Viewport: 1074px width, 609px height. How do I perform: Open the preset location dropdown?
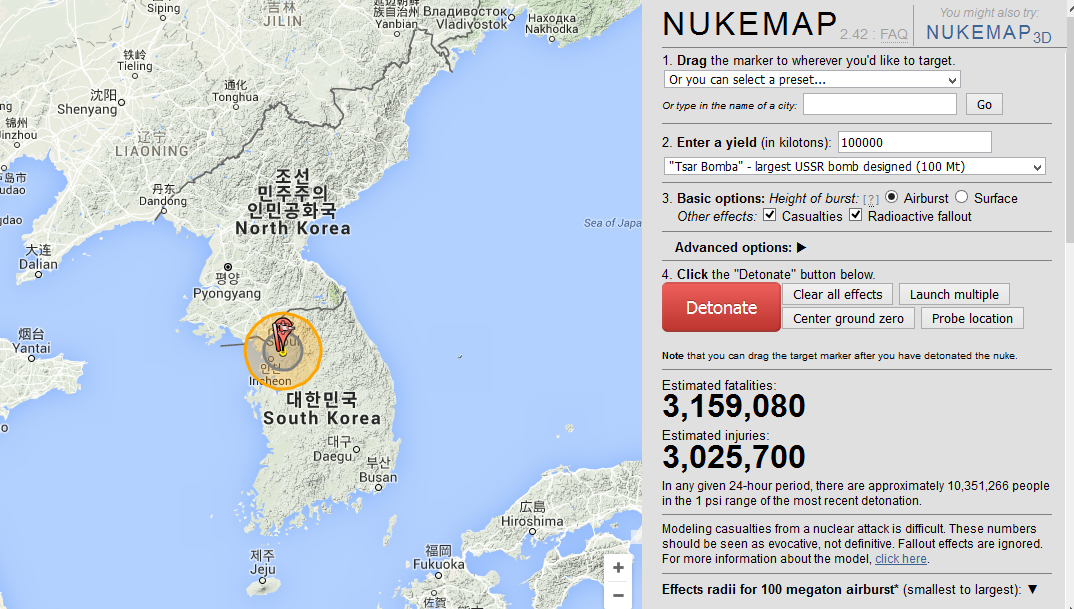tap(812, 79)
